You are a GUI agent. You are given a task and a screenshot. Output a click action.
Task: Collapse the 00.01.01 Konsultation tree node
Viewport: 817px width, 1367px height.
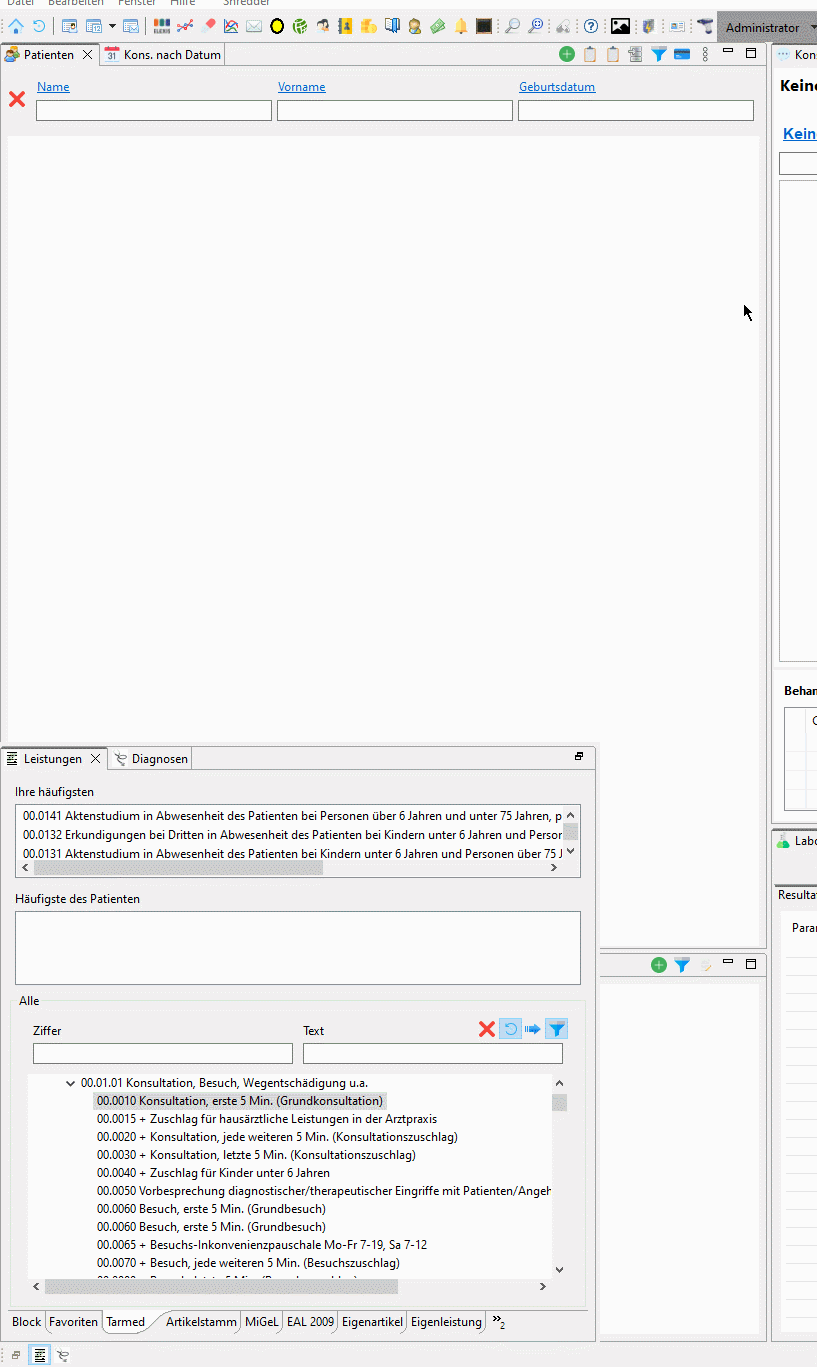[x=70, y=1083]
